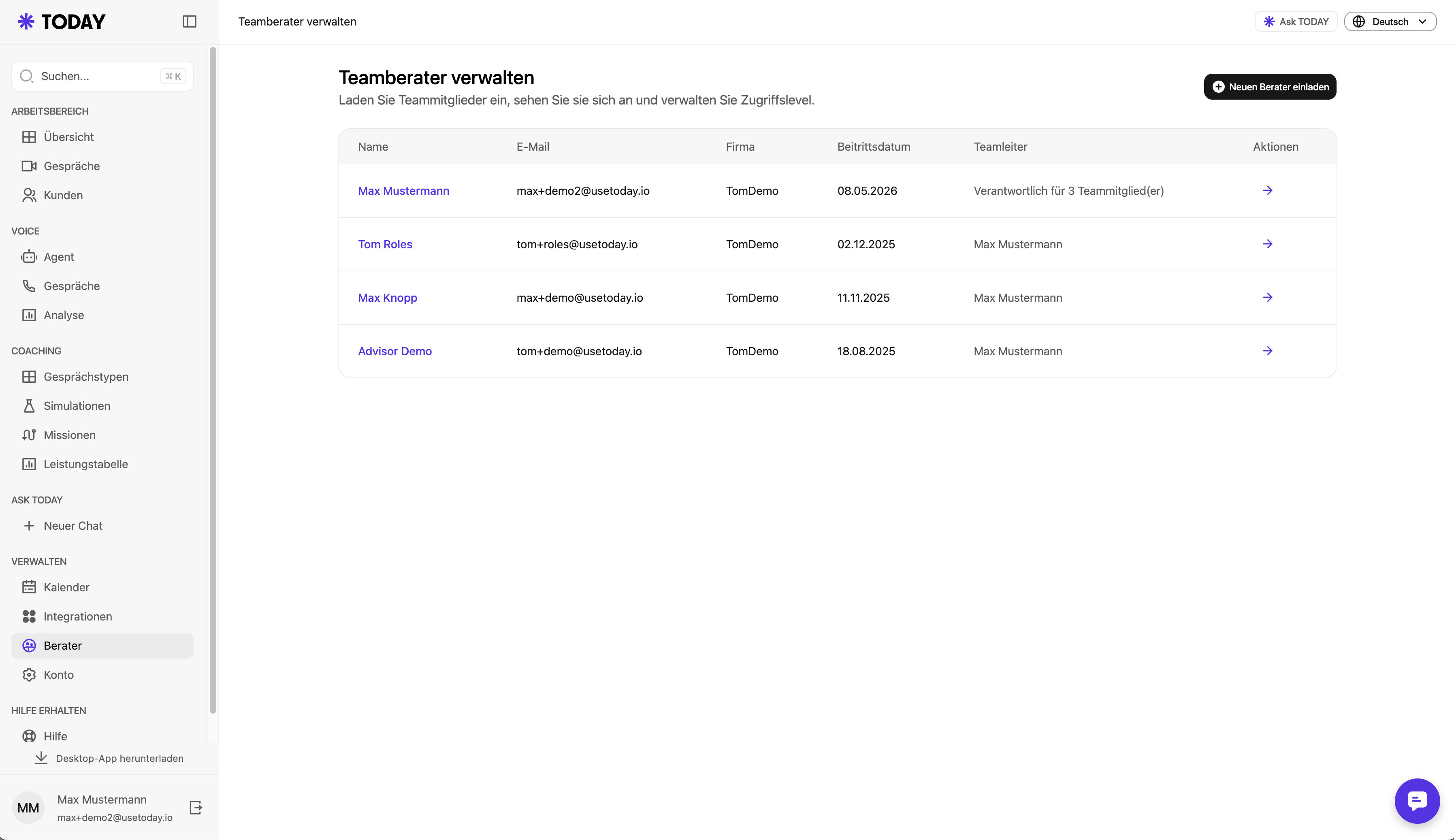Open Gesprächstypen in Coaching
This screenshot has width=1454, height=840.
click(x=102, y=377)
